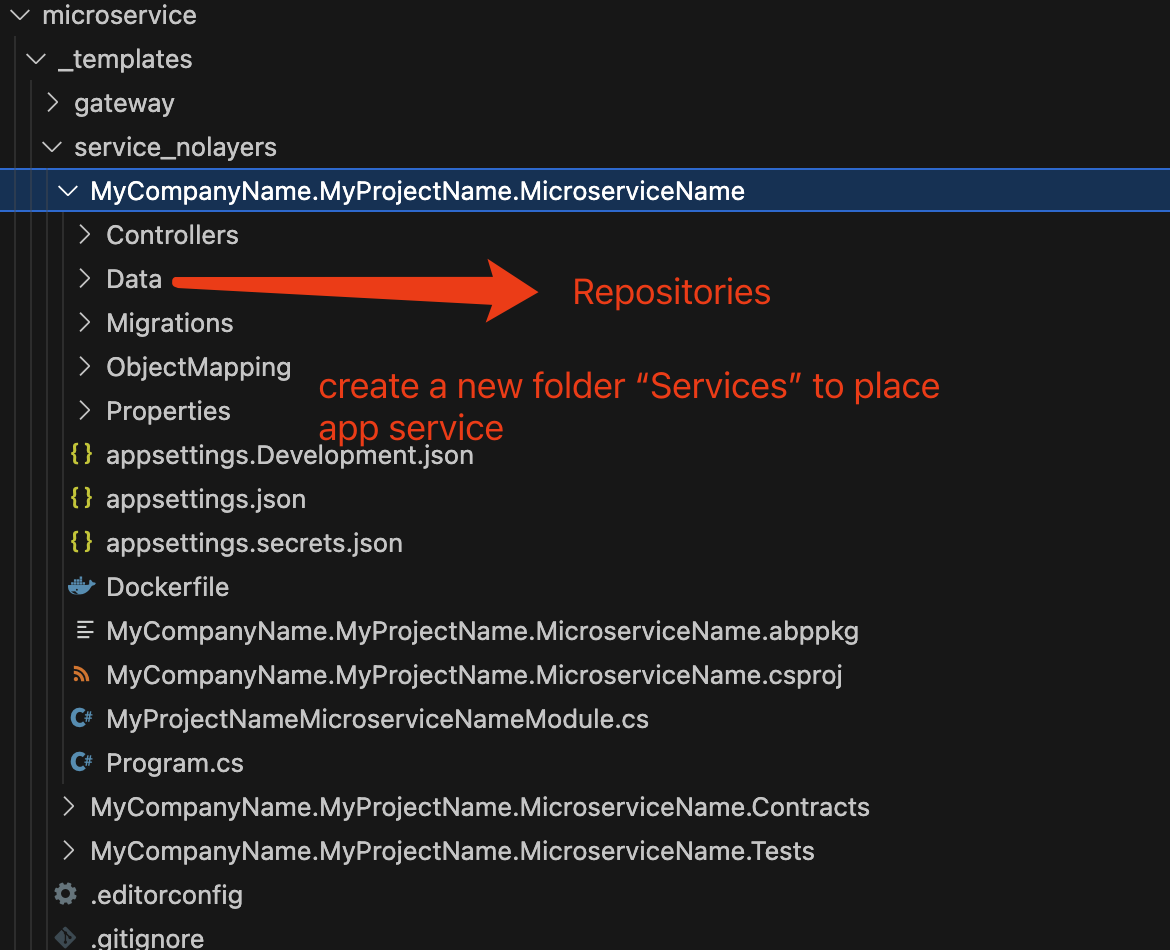1170x950 pixels.
Task: Click the gear icon beside .editorconfig
Action: (x=65, y=894)
